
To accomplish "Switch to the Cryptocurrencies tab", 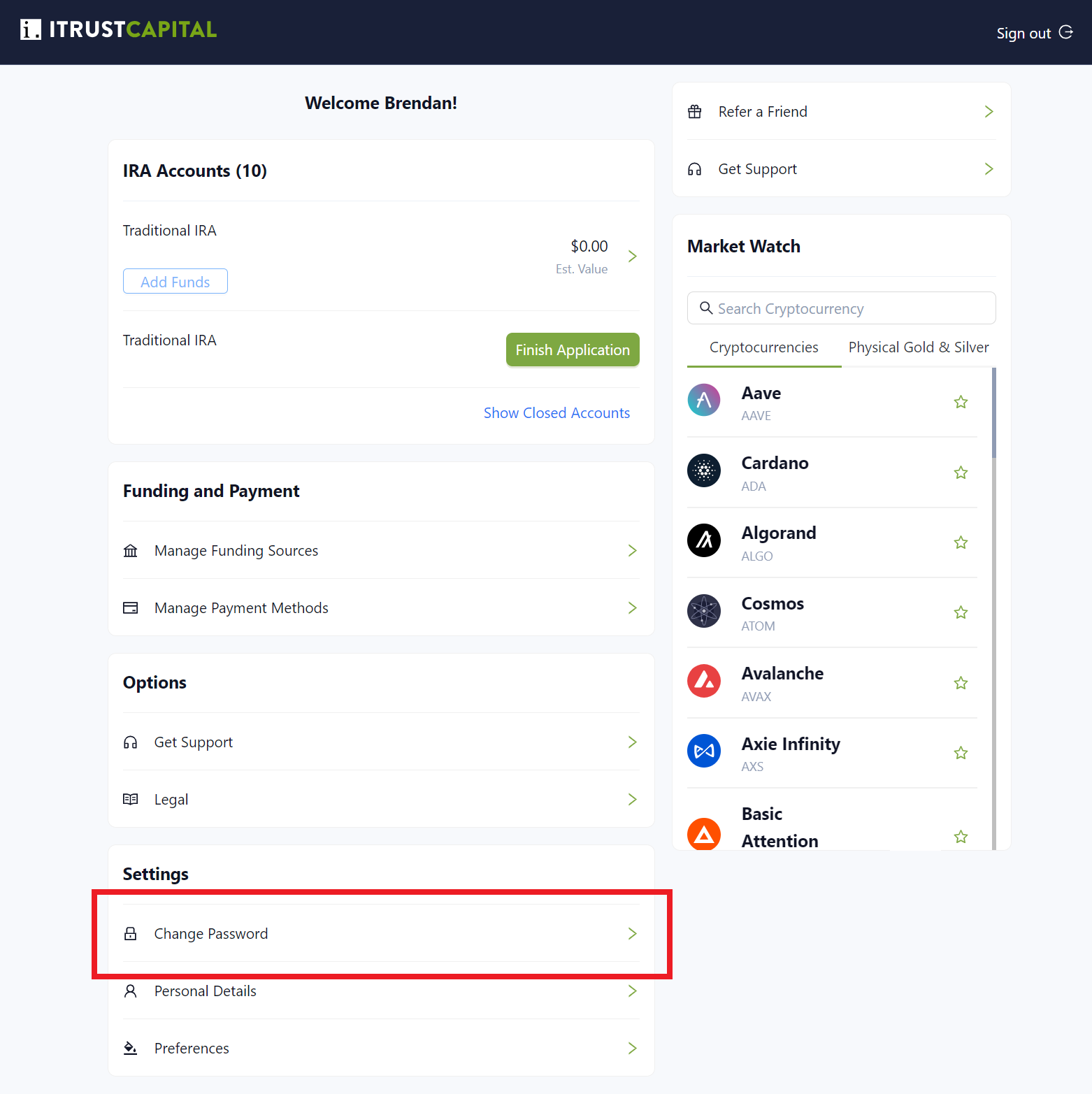I will click(764, 347).
